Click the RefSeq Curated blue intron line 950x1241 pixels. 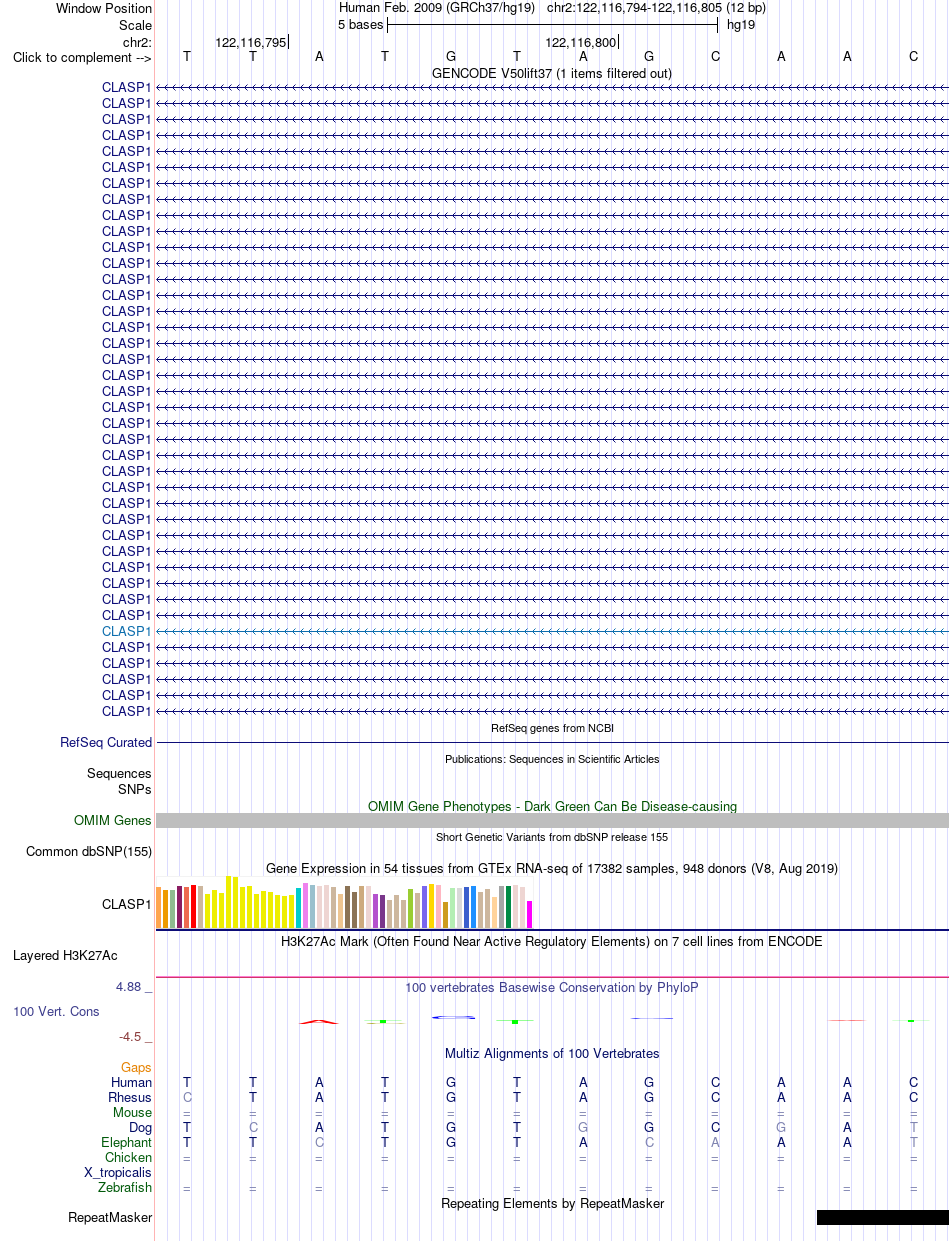coord(552,743)
